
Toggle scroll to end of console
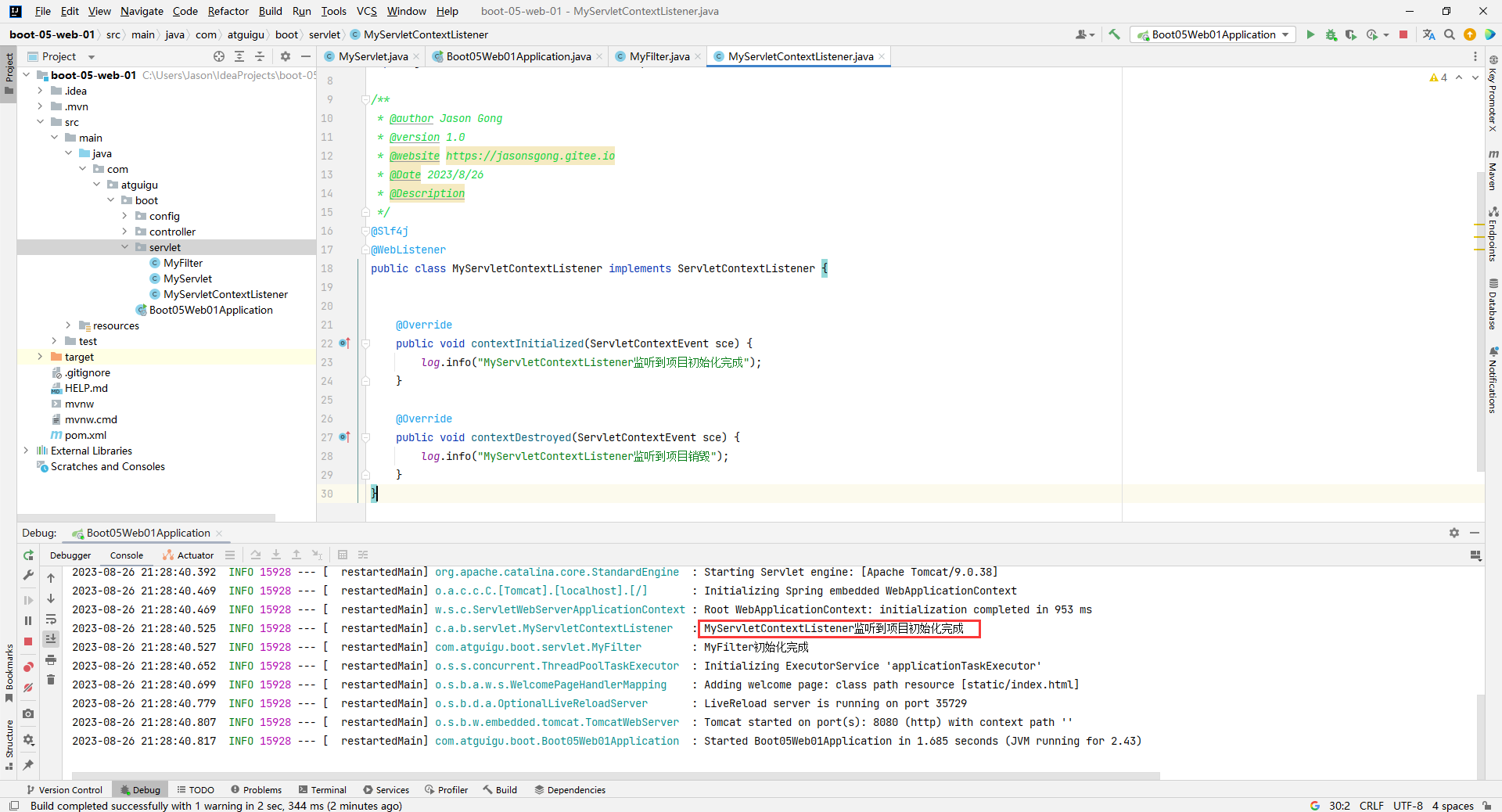51,639
